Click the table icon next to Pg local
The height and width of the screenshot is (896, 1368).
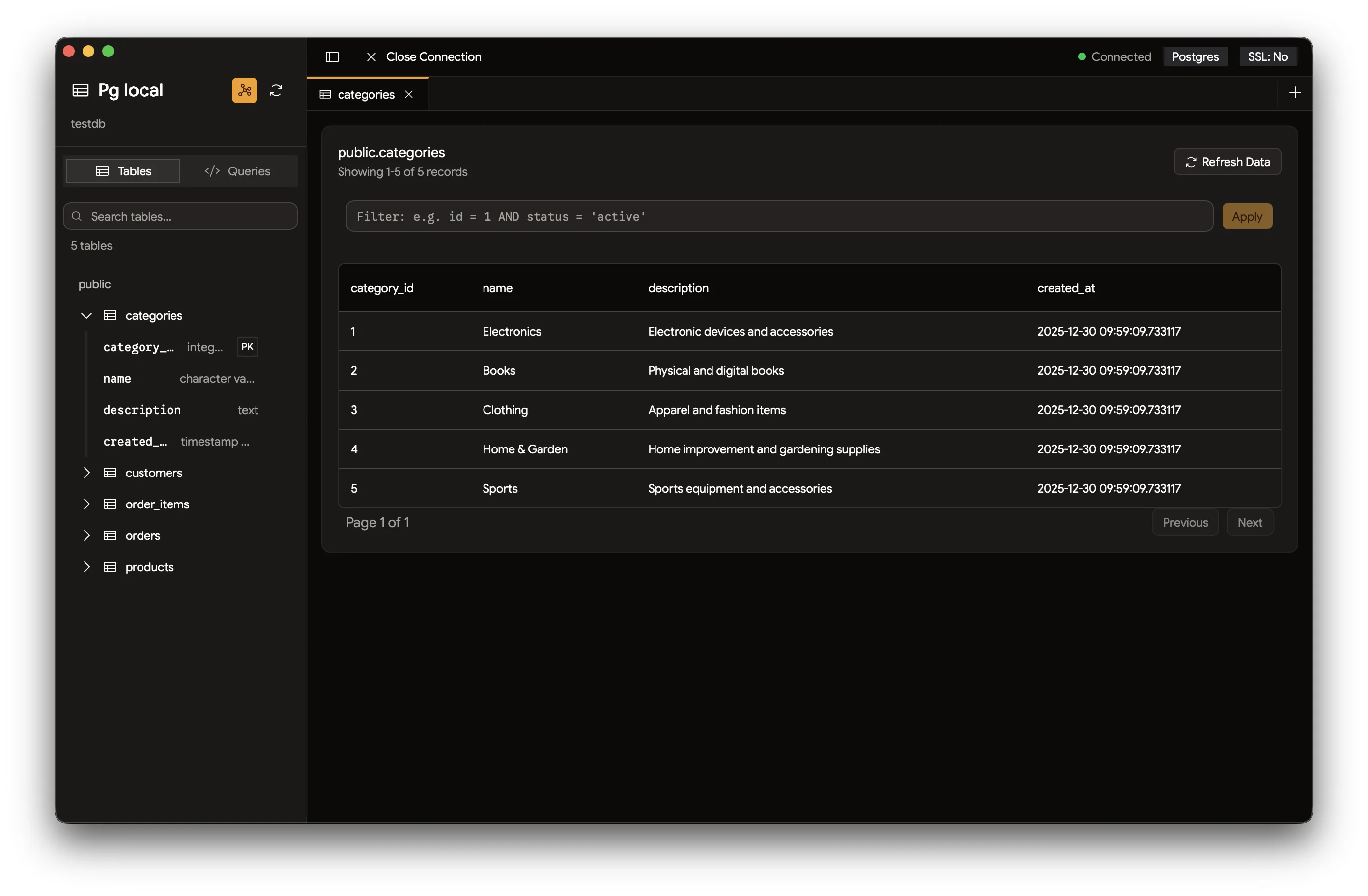coord(81,90)
